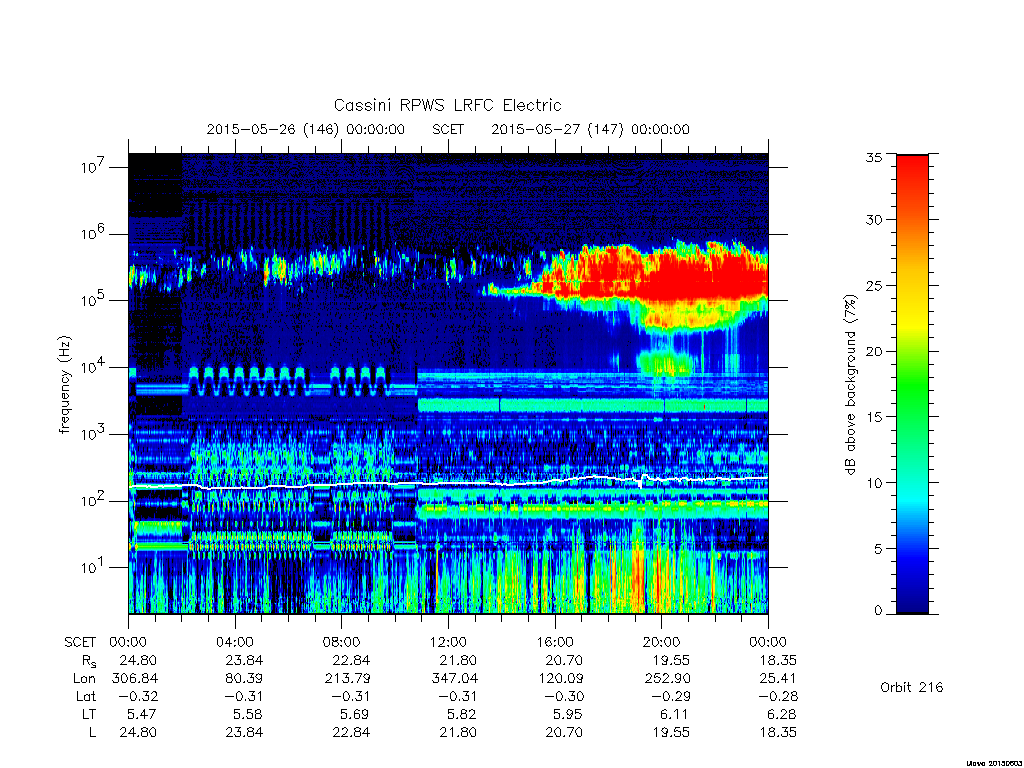Viewport: 1024px width, 768px height.
Task: Click the SCET time label '08:00'
Action: (341, 642)
